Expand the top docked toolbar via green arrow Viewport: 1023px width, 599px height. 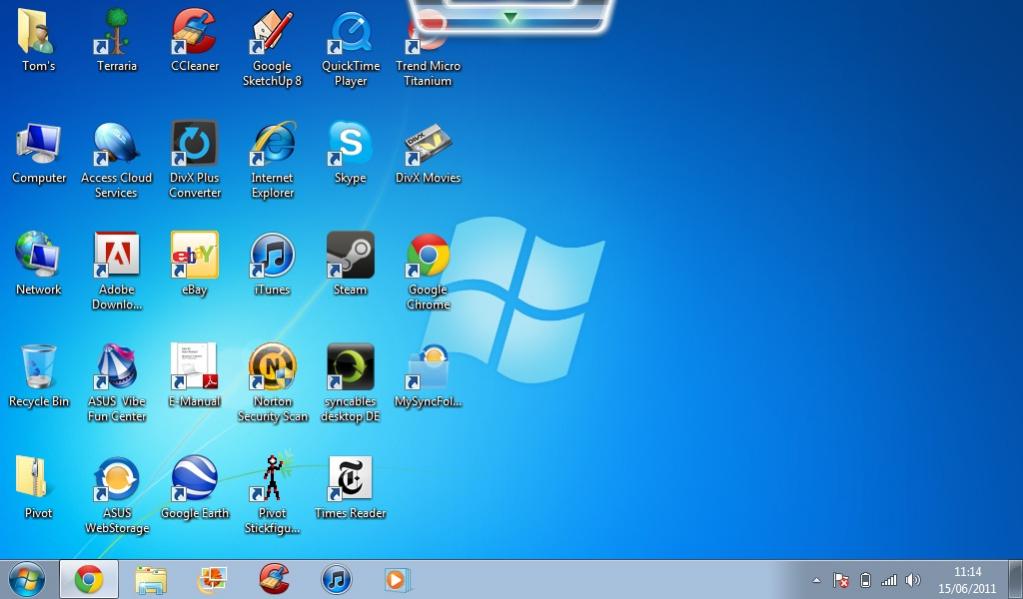tap(511, 17)
